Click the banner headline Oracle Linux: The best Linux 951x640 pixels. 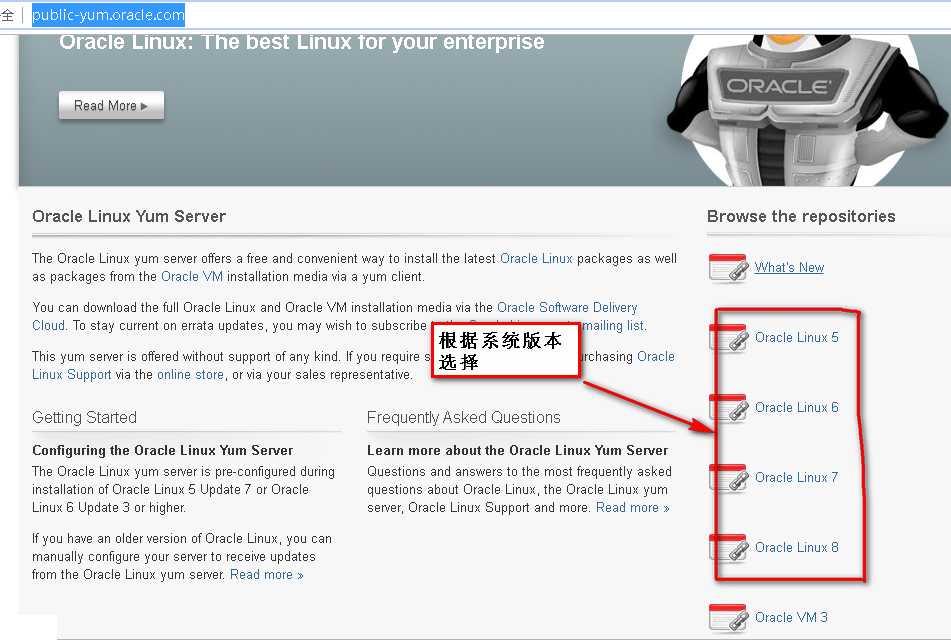click(x=301, y=42)
